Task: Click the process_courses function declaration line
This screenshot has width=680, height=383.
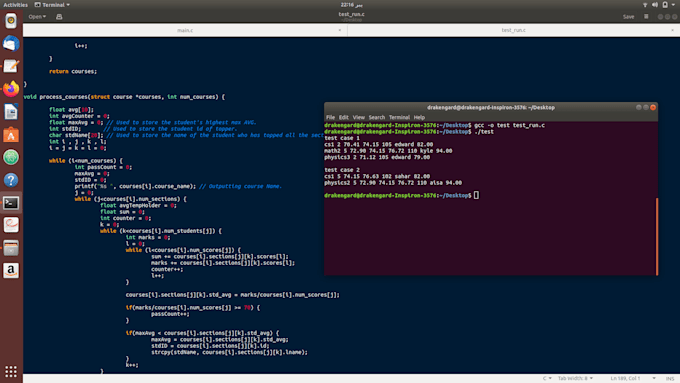Action: click(124, 97)
